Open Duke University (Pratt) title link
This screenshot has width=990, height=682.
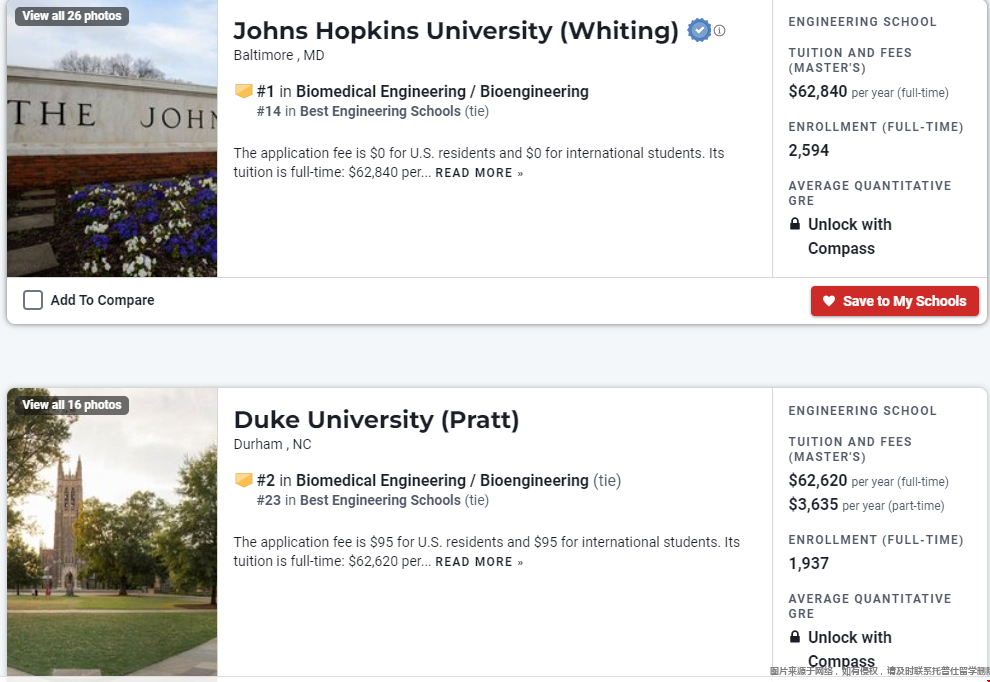tap(376, 420)
